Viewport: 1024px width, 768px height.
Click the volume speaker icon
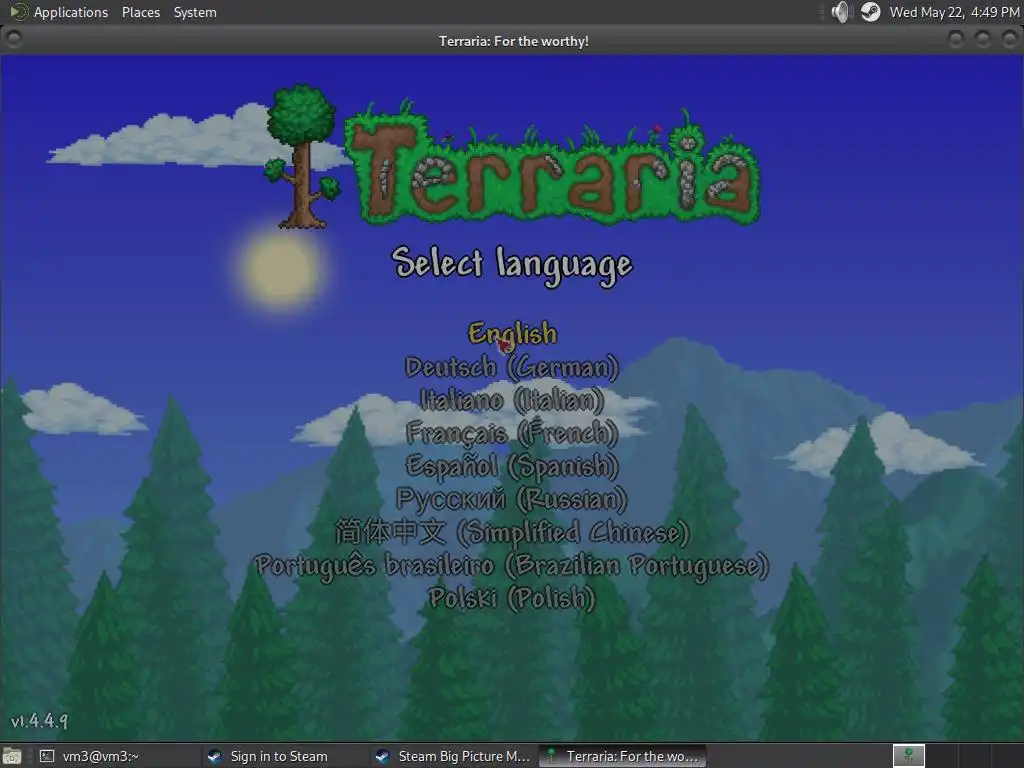point(842,12)
